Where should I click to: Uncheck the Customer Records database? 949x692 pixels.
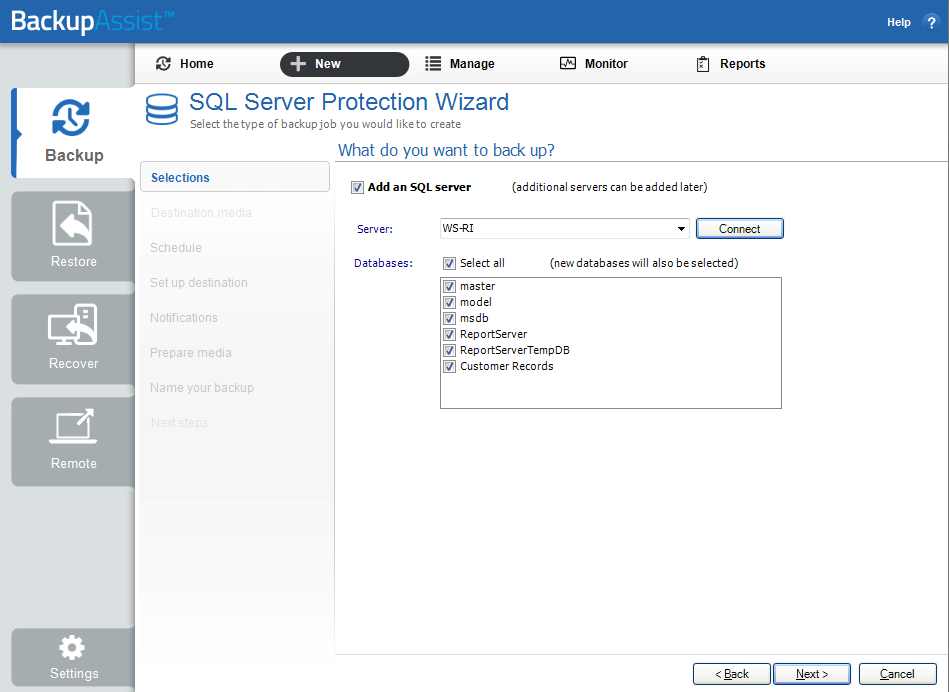[449, 366]
